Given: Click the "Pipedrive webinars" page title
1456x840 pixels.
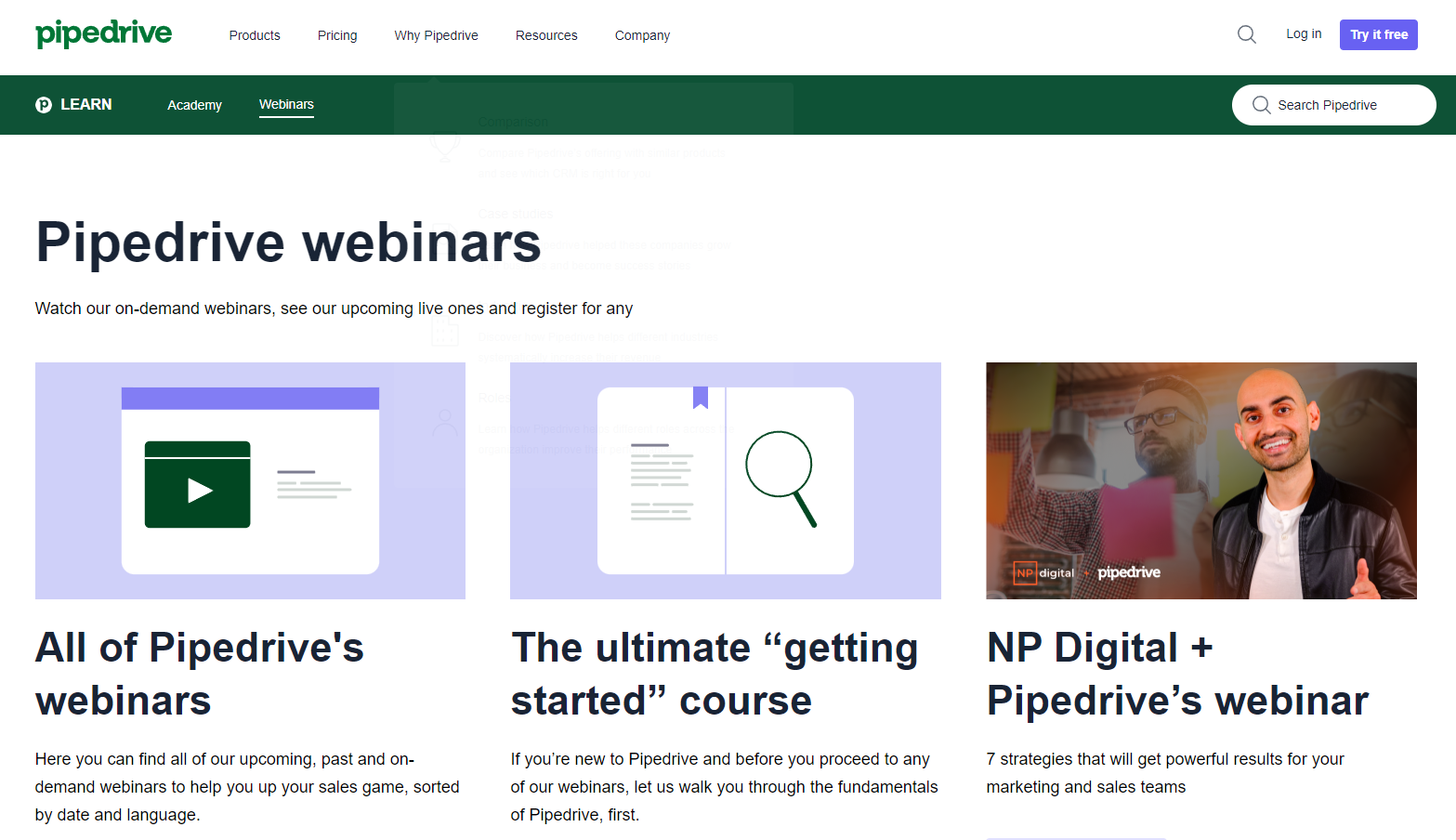Looking at the screenshot, I should [288, 243].
